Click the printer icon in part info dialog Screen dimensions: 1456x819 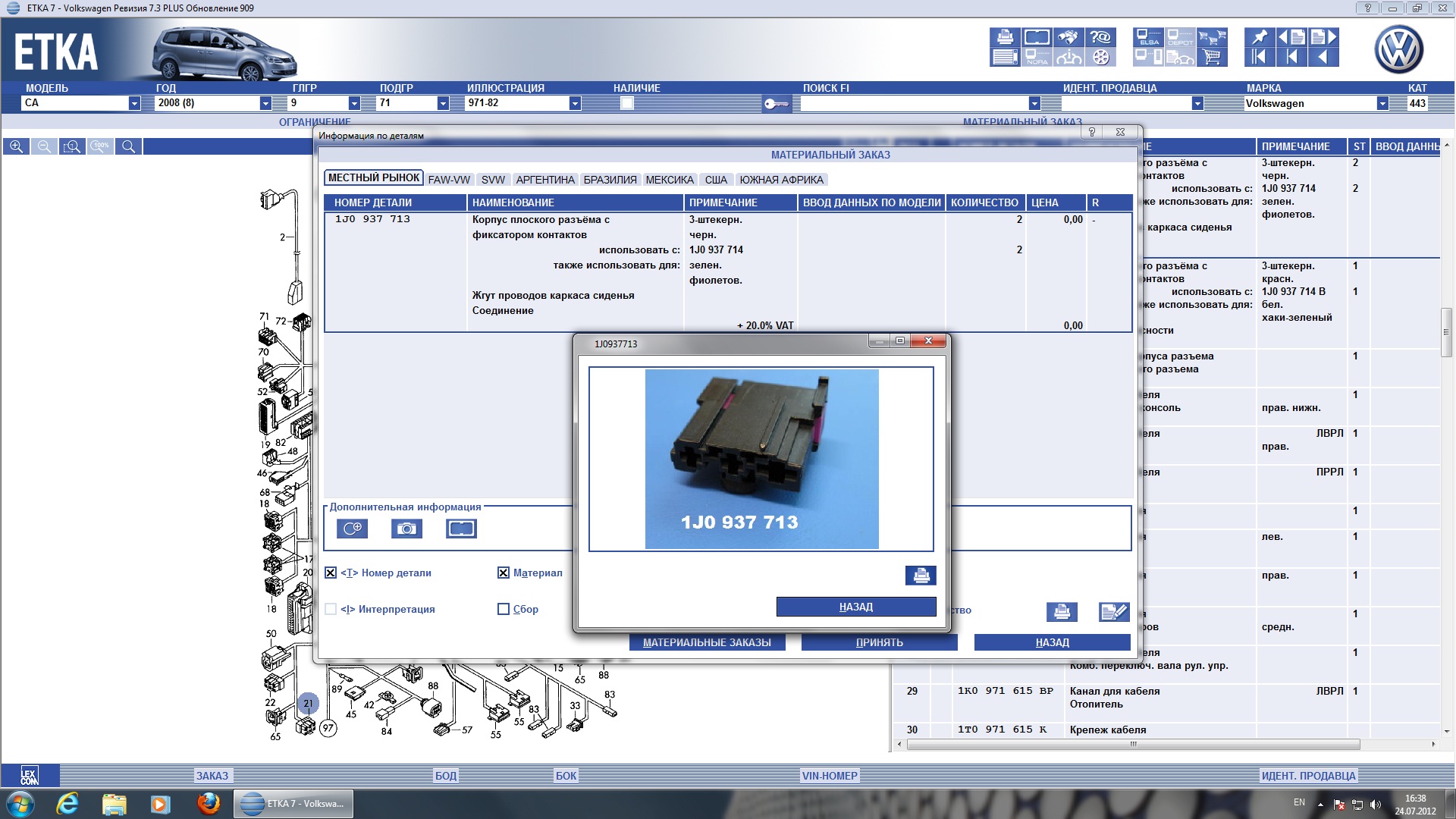[x=1062, y=612]
